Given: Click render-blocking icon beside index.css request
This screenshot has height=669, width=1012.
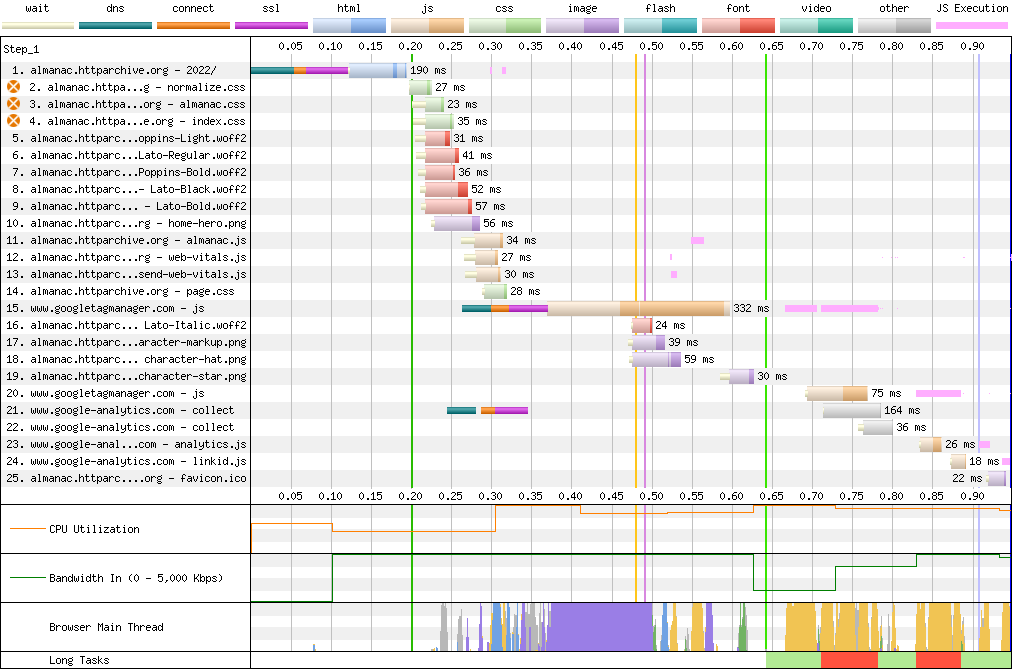Looking at the screenshot, I should click(14, 121).
